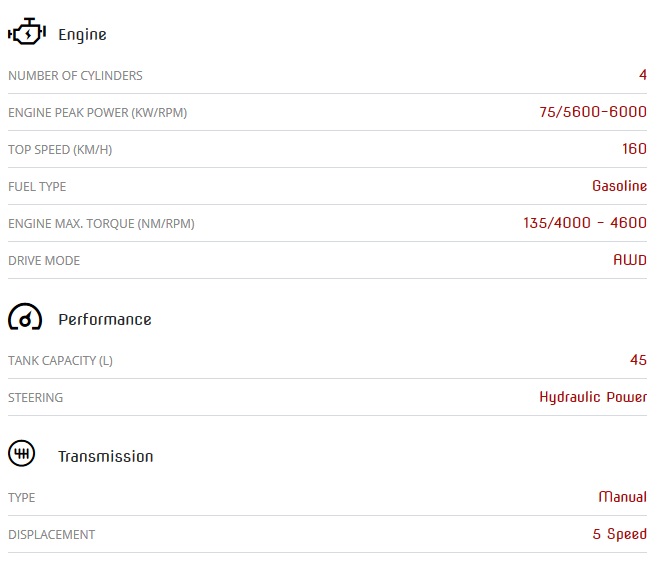Screen dimensions: 660x562
Task: Select the Engine section heading
Action: click(x=82, y=35)
